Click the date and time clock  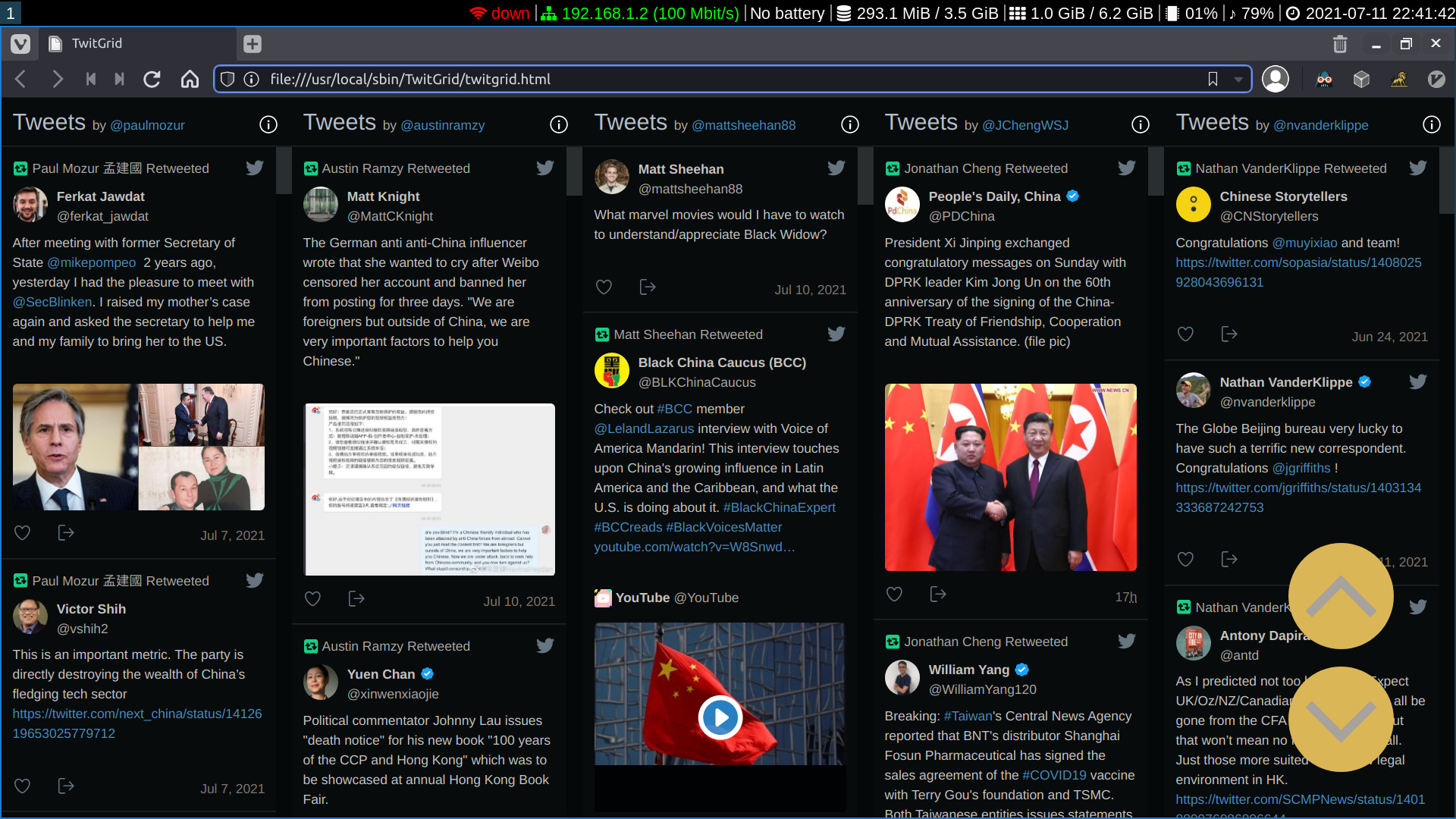click(x=1370, y=13)
